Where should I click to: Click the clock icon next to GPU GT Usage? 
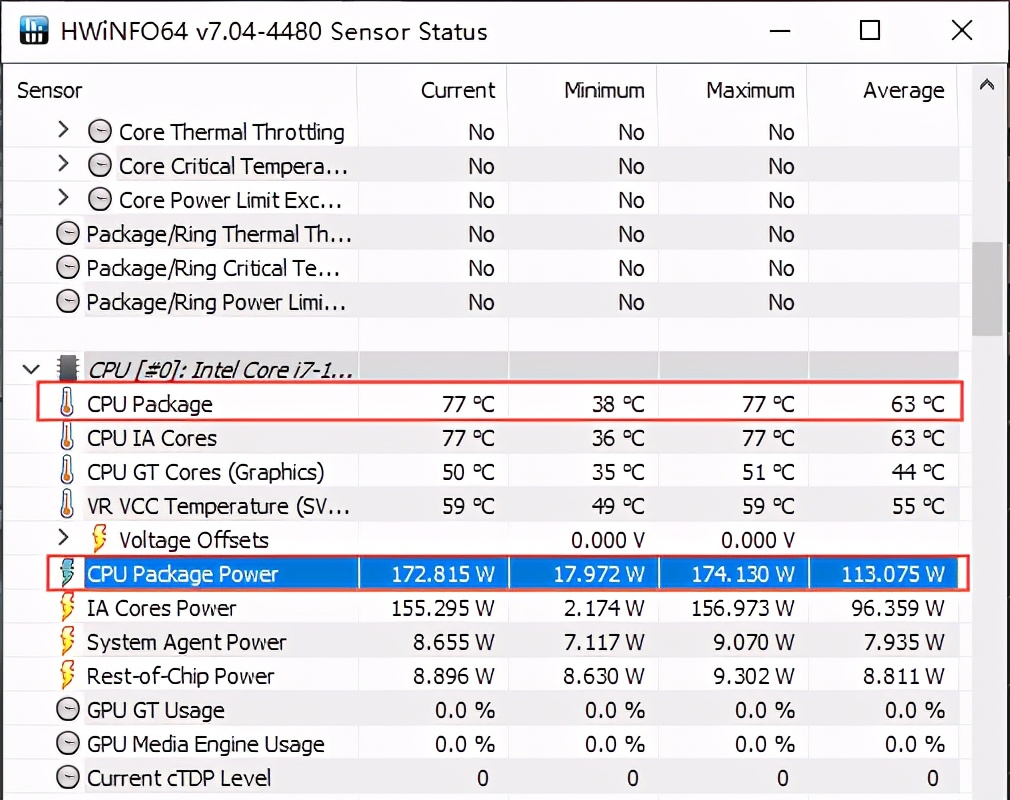pos(67,710)
